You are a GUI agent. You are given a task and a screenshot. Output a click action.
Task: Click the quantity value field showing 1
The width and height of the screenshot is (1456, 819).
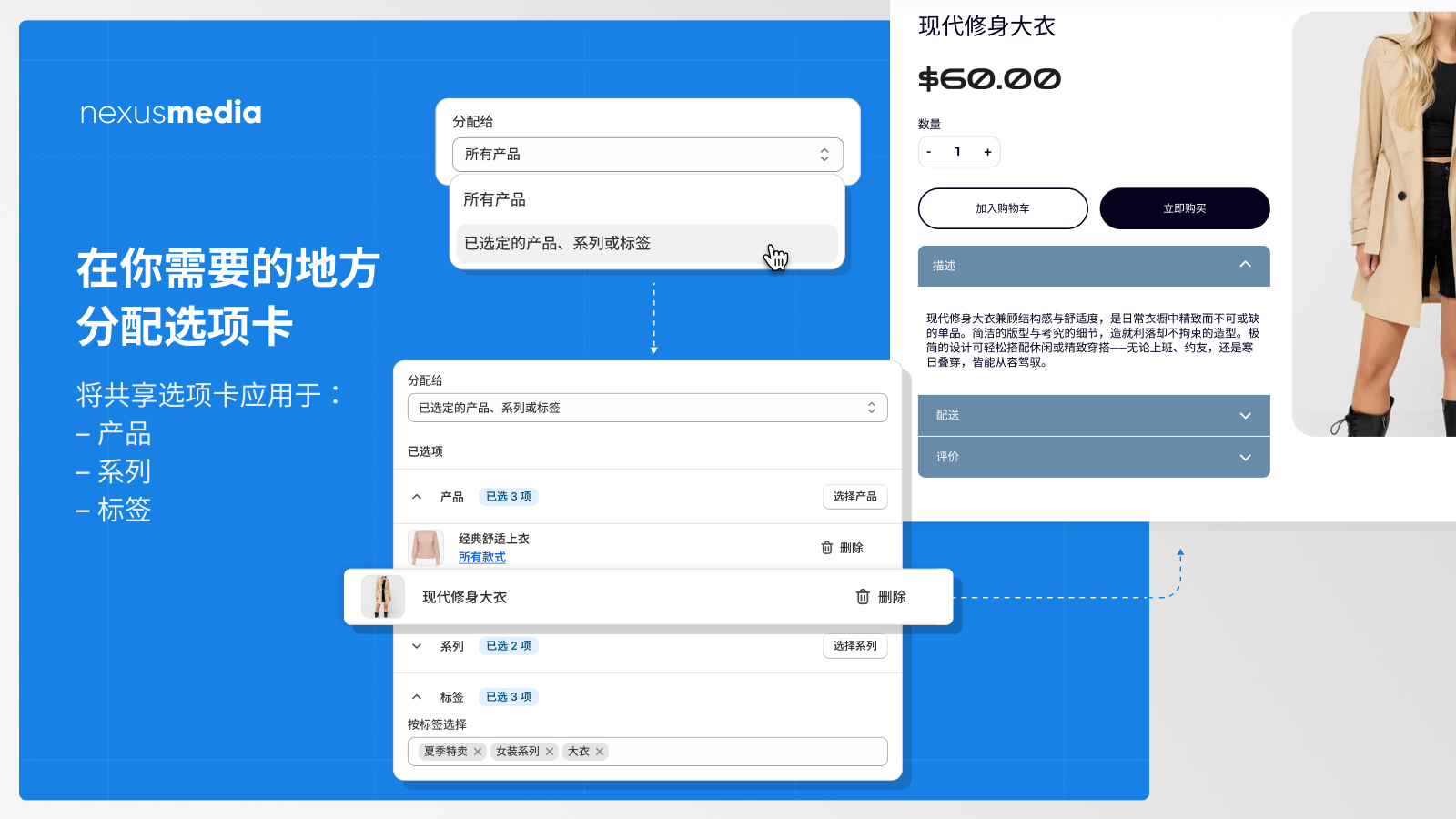[957, 152]
